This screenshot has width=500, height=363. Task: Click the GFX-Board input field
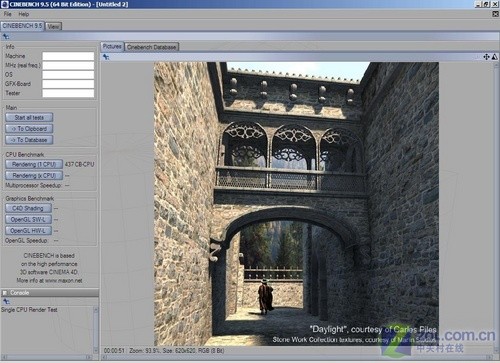(68, 84)
